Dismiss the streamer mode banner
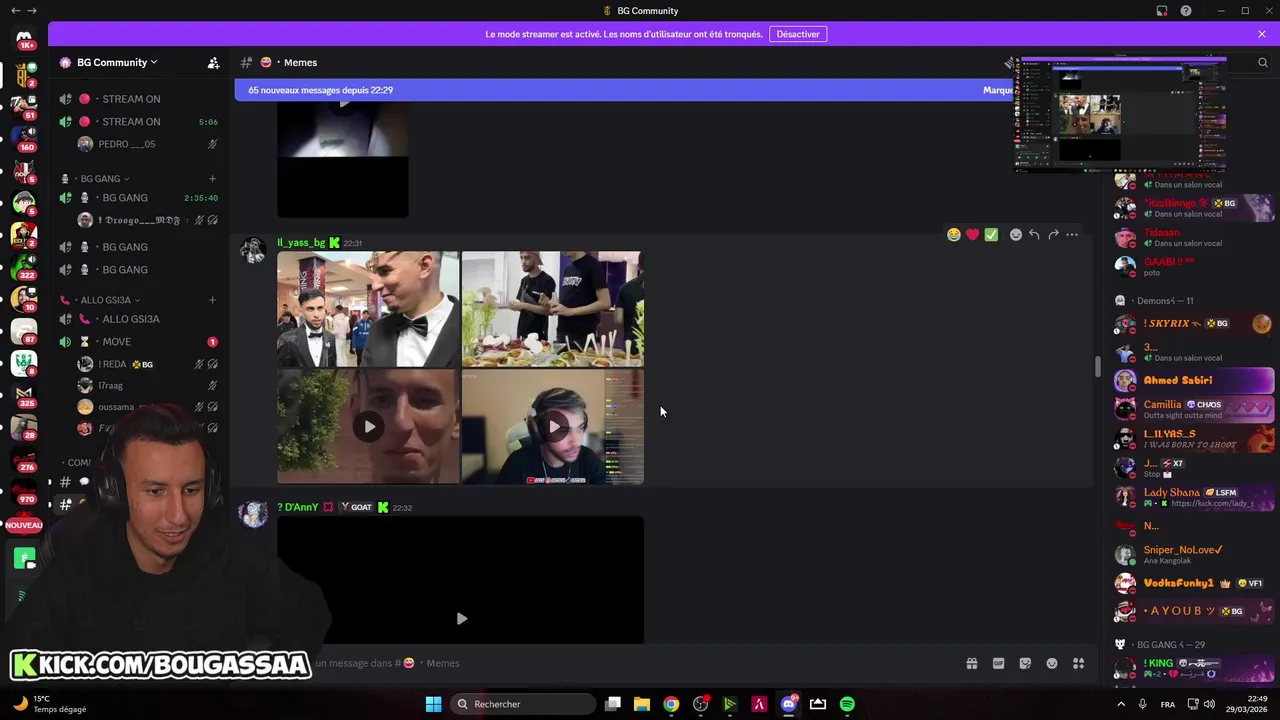The width and height of the screenshot is (1280, 720). [x=1262, y=34]
